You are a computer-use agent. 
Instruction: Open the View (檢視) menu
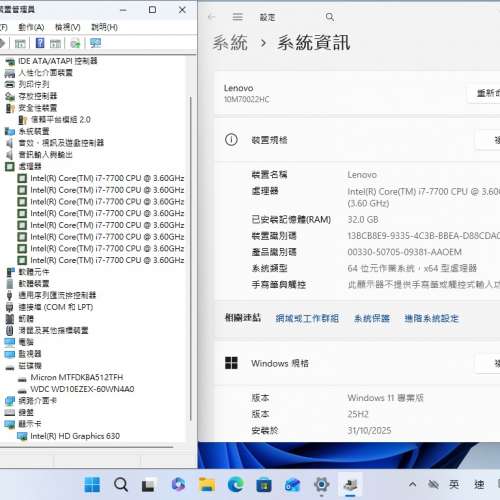(68, 27)
